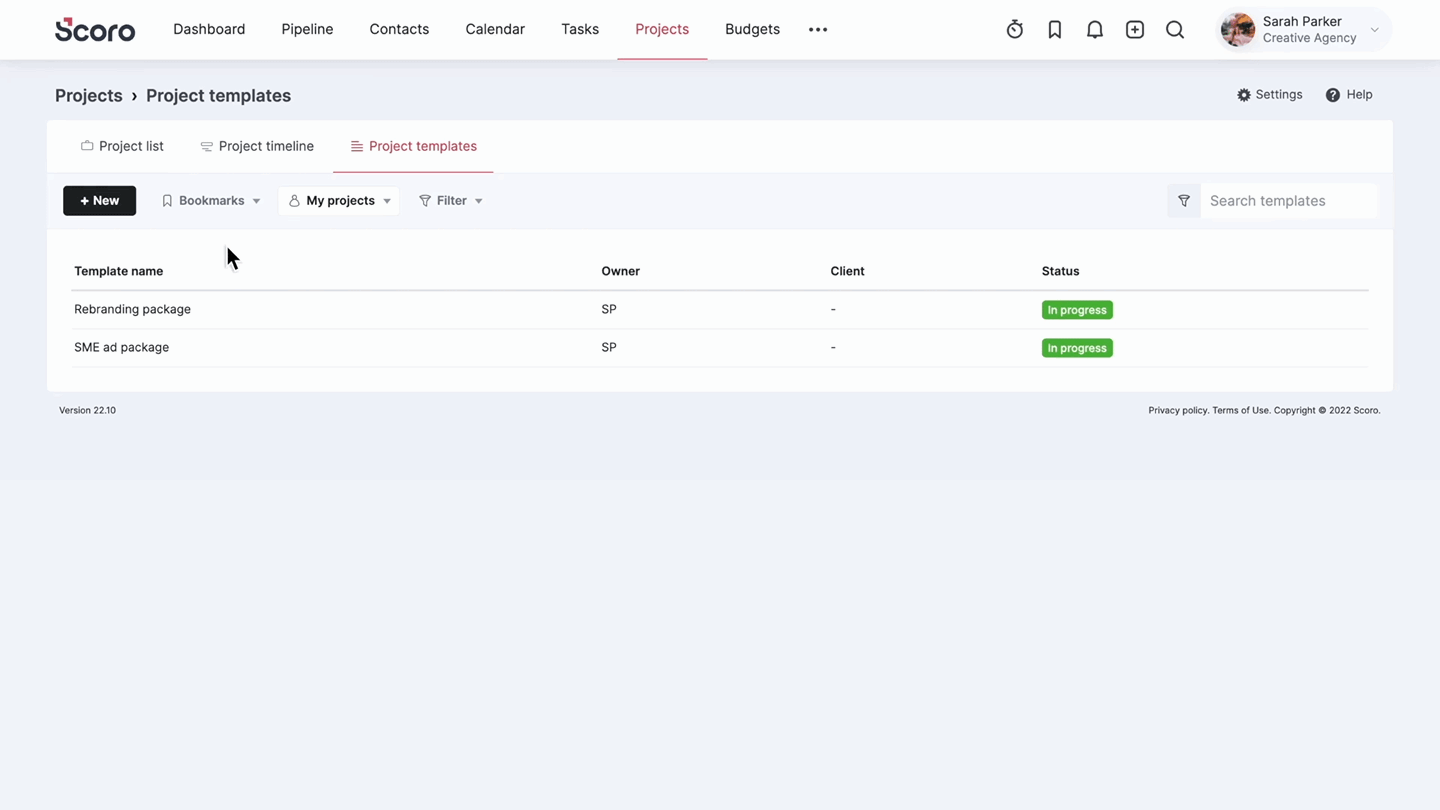Expand the user account menu chevron
This screenshot has height=810, width=1440.
[x=1375, y=30]
